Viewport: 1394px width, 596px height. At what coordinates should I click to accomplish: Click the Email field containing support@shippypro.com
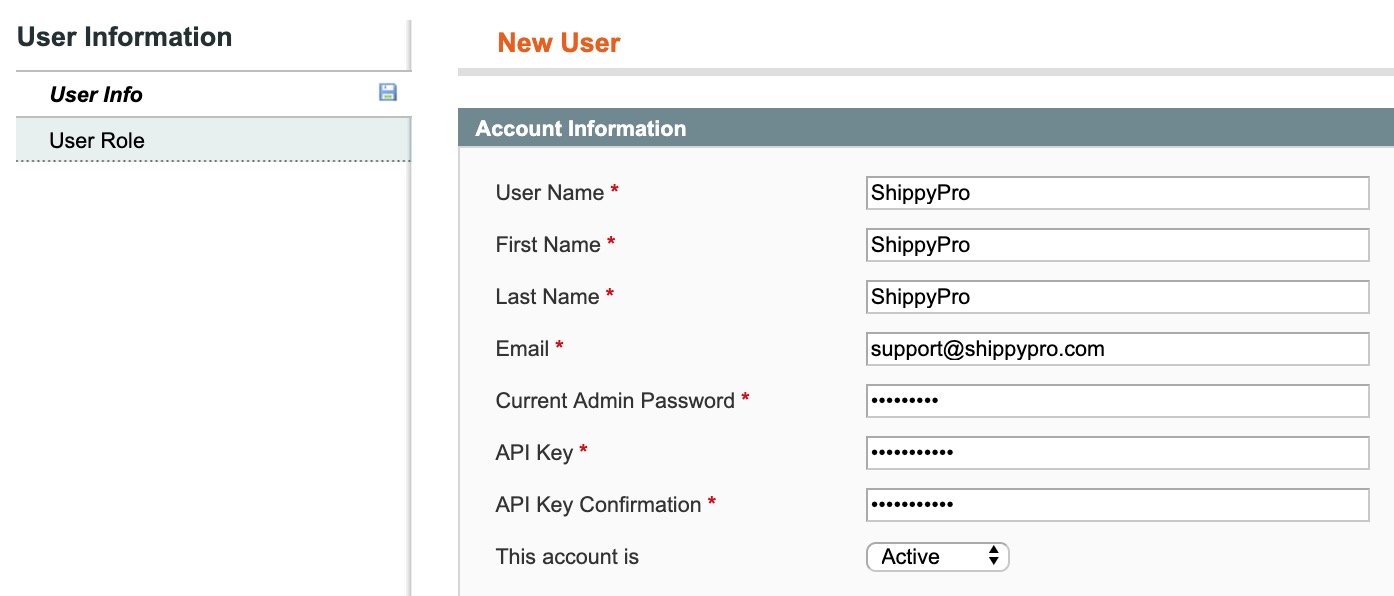pyautogui.click(x=1117, y=349)
